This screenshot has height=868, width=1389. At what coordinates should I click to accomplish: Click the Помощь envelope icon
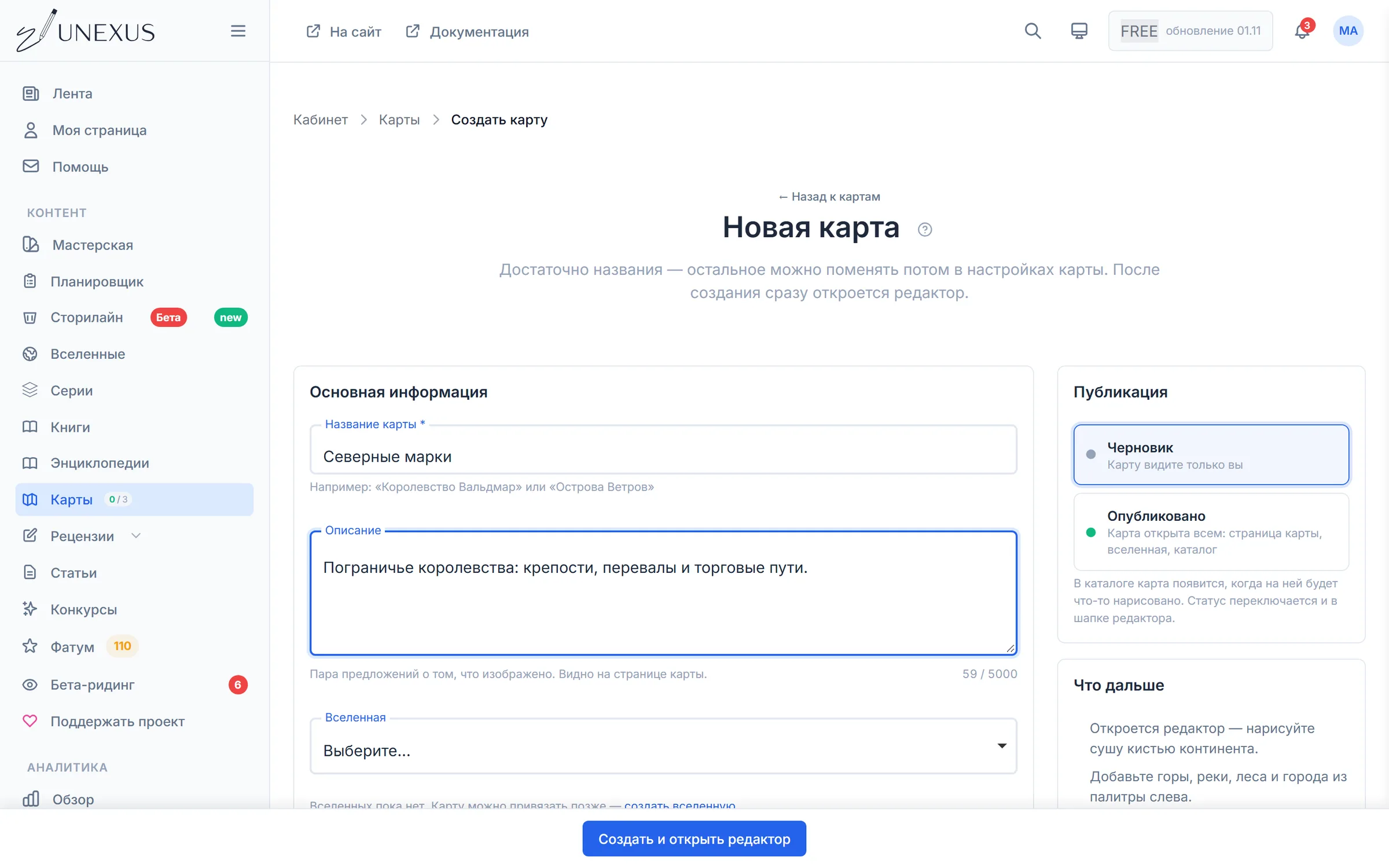(x=31, y=167)
